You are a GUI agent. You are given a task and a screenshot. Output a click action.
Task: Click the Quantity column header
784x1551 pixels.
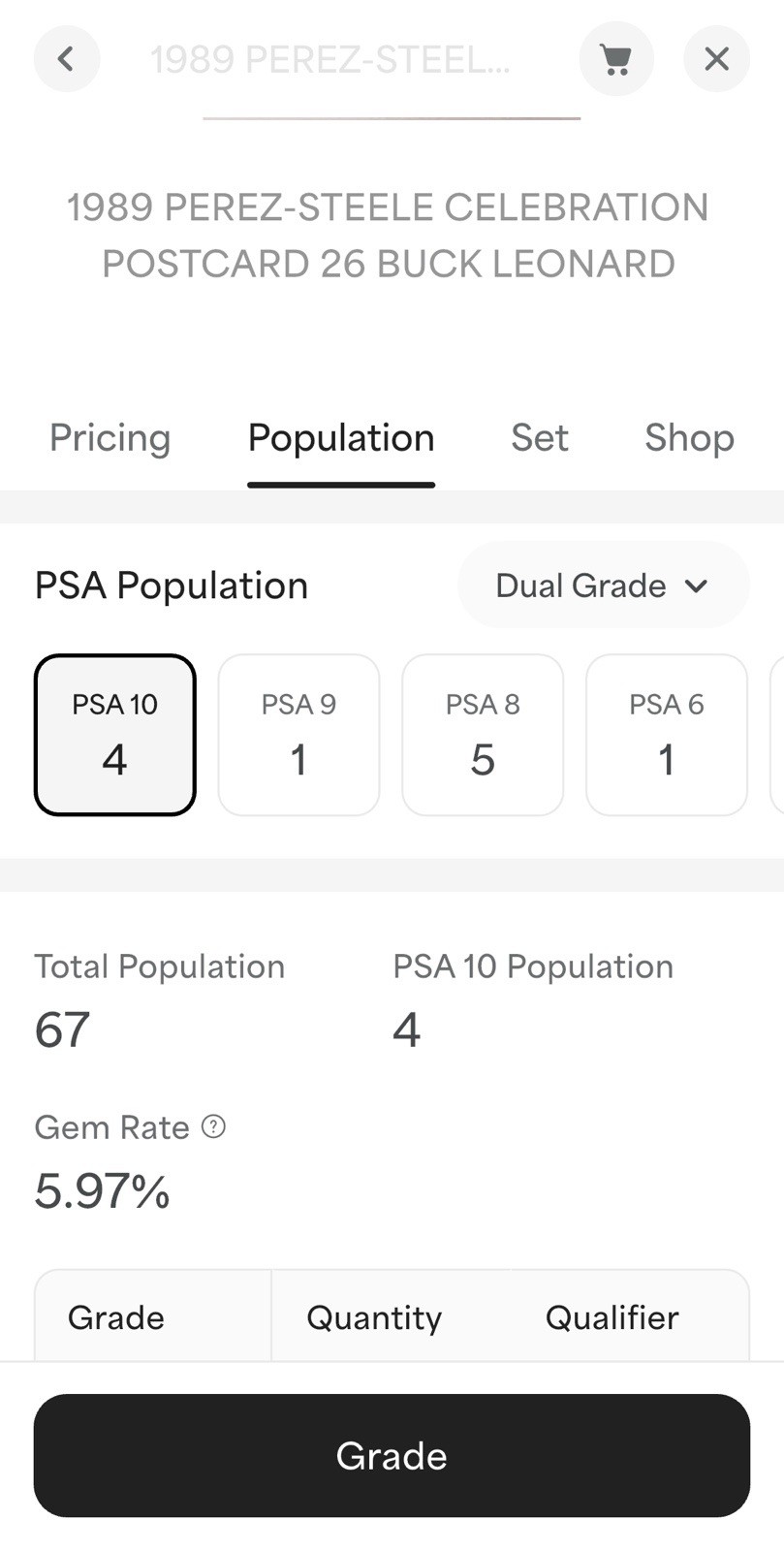tap(374, 1317)
